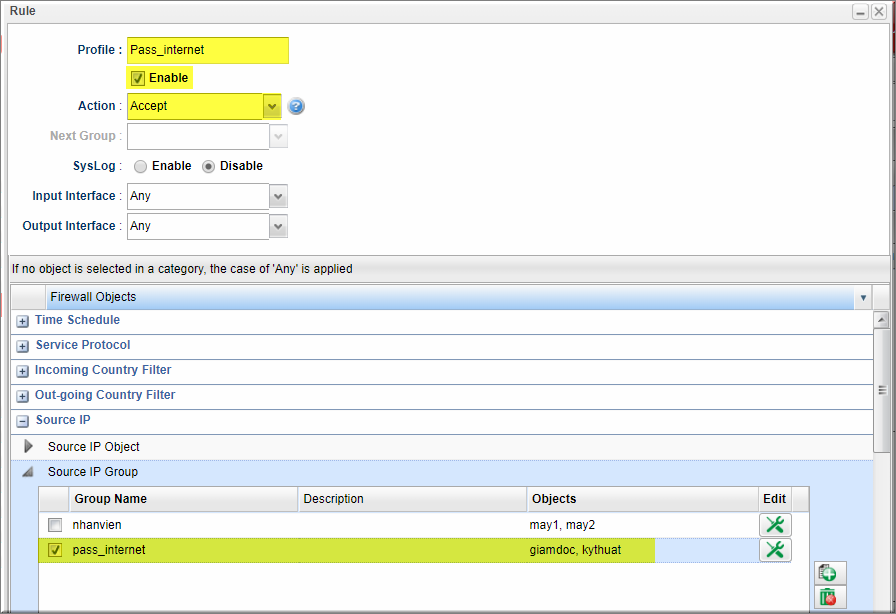Open the Input Interface dropdown
Screen dimensions: 896x614
tap(278, 196)
